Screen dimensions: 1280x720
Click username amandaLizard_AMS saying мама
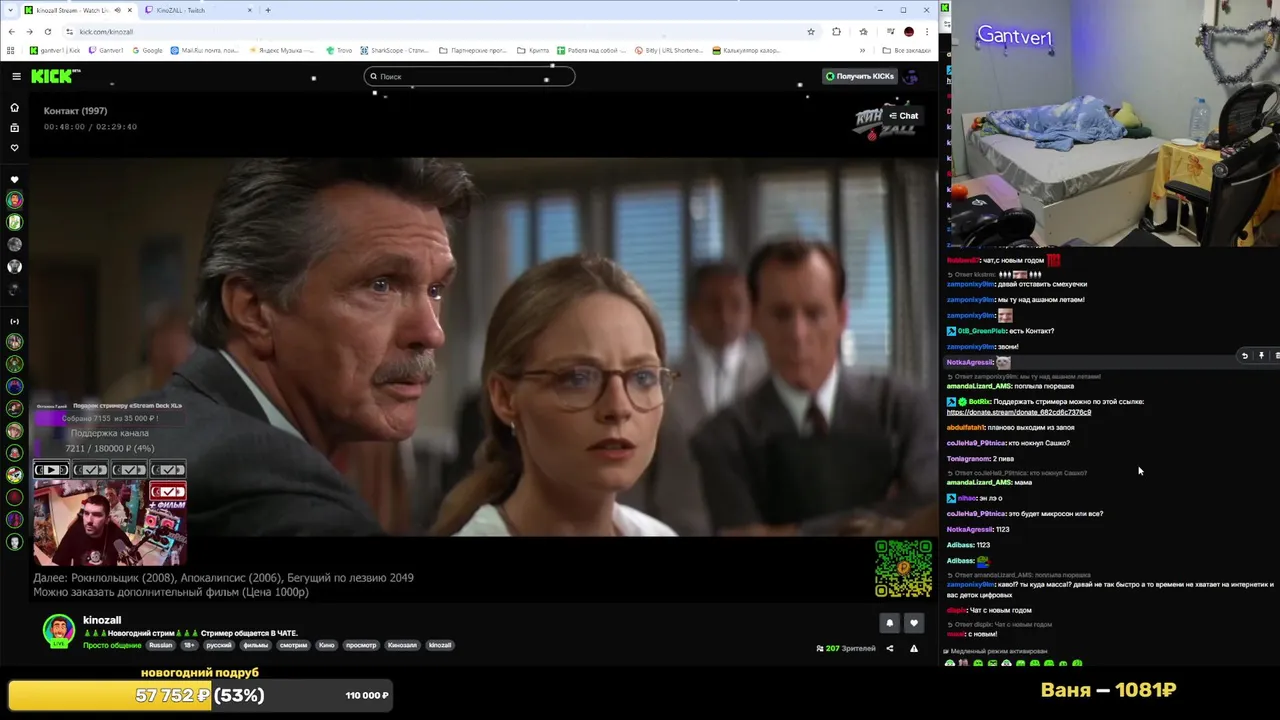pyautogui.click(x=978, y=482)
